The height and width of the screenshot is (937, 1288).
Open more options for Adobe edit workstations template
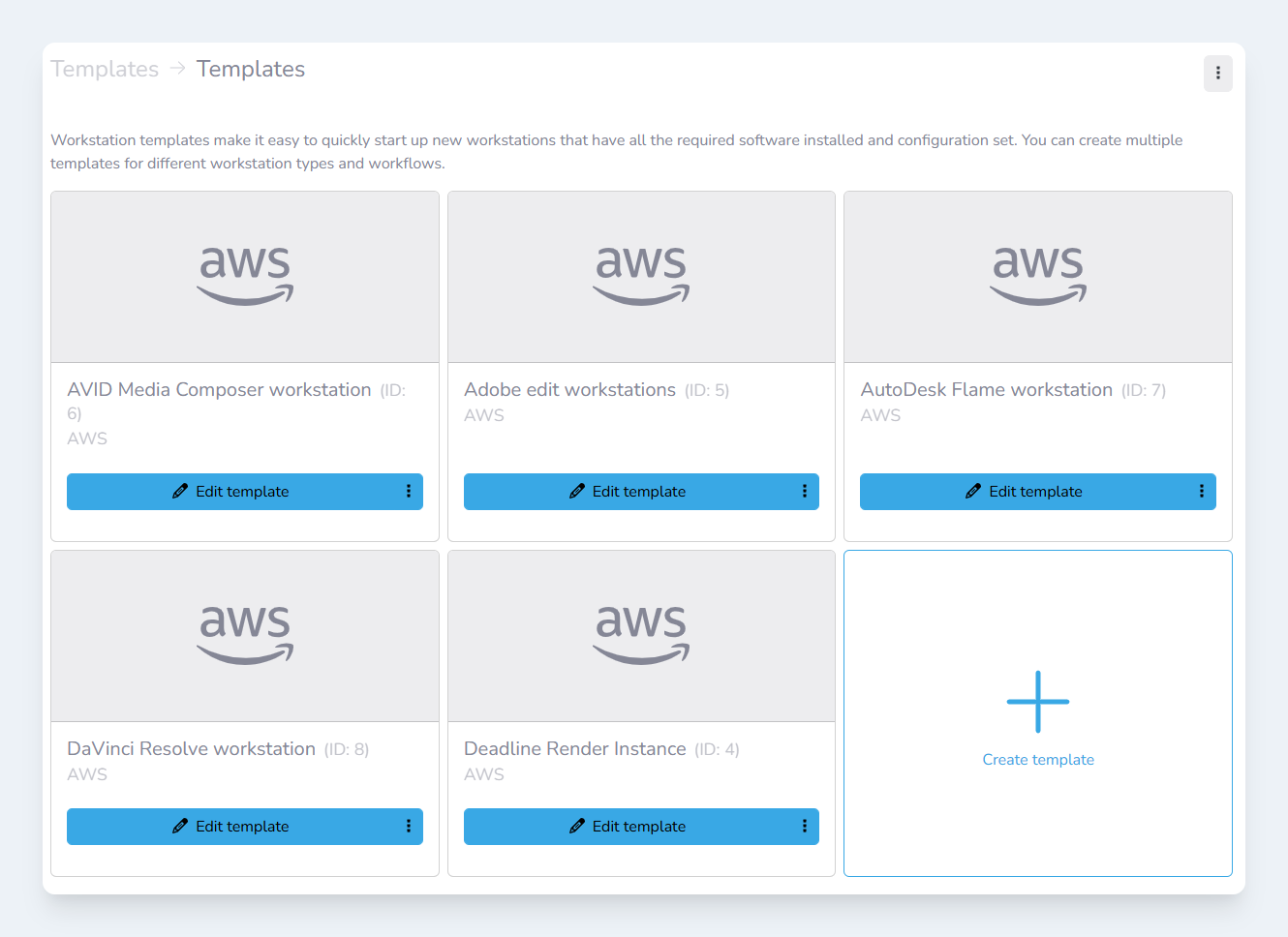coord(805,492)
